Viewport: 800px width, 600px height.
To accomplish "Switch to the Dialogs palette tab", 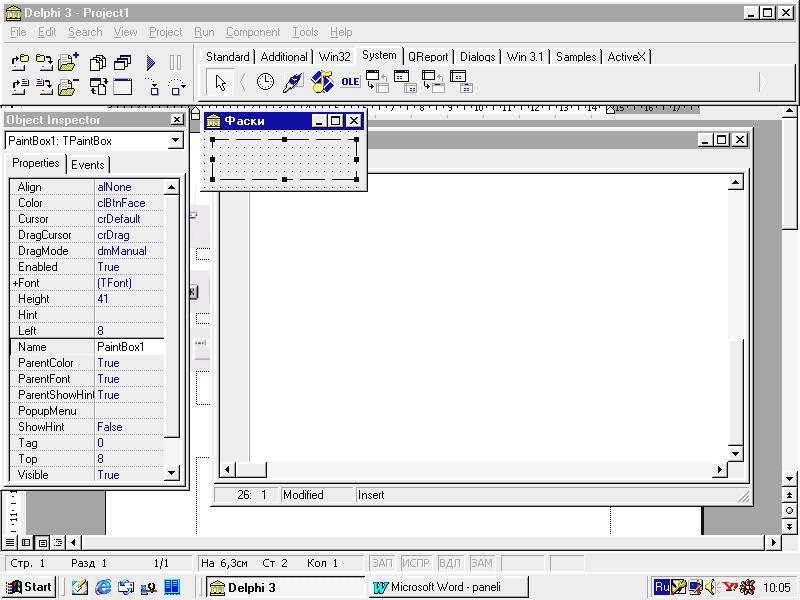I will pyautogui.click(x=478, y=57).
